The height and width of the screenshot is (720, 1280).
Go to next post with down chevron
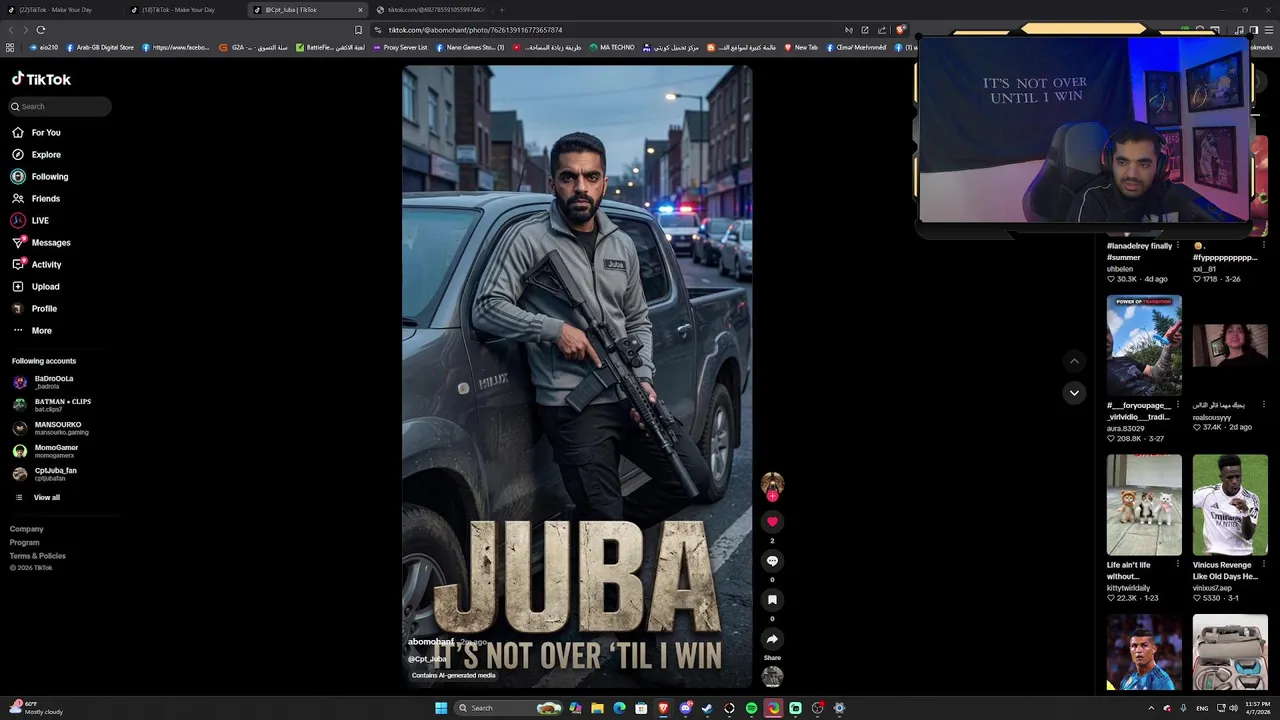click(1074, 392)
